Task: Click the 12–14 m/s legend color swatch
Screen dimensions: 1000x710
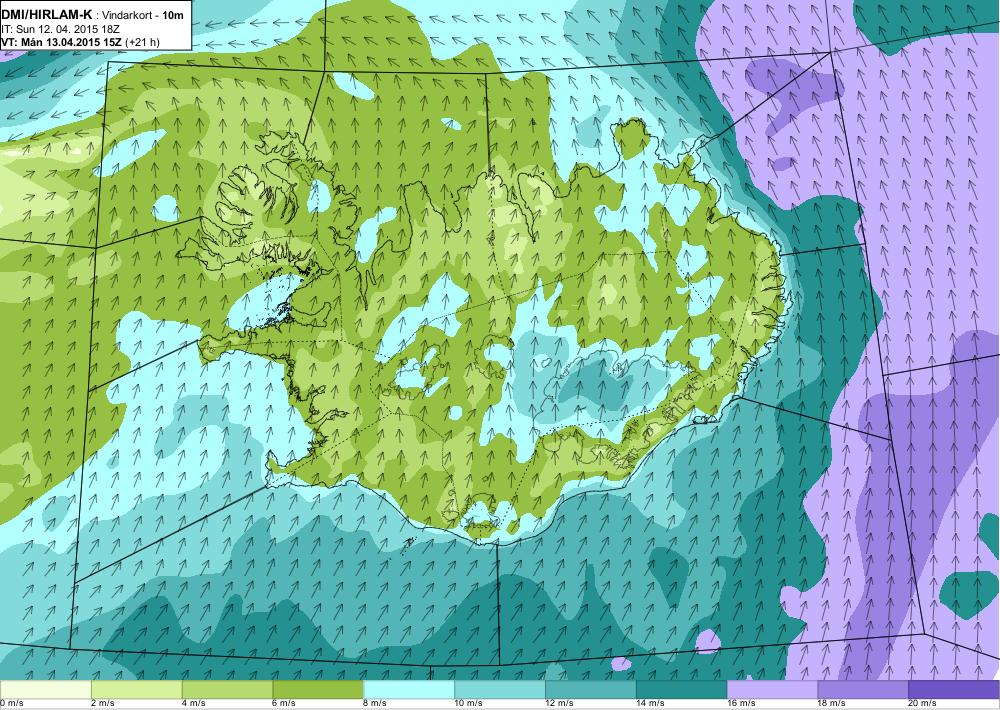Action: coord(591,690)
